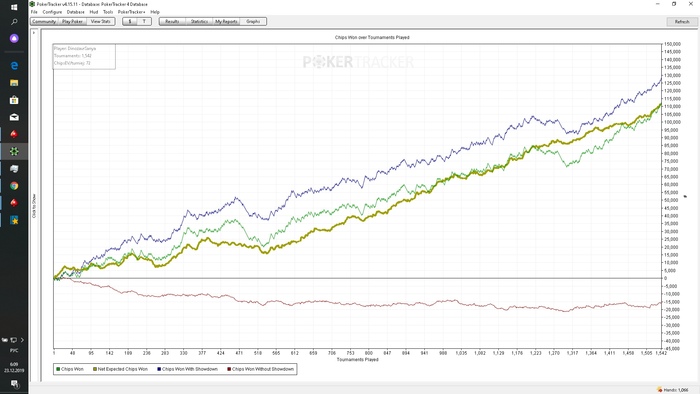The height and width of the screenshot is (394, 700).
Task: Click the Chips Won green legend swatch
Action: tap(58, 369)
